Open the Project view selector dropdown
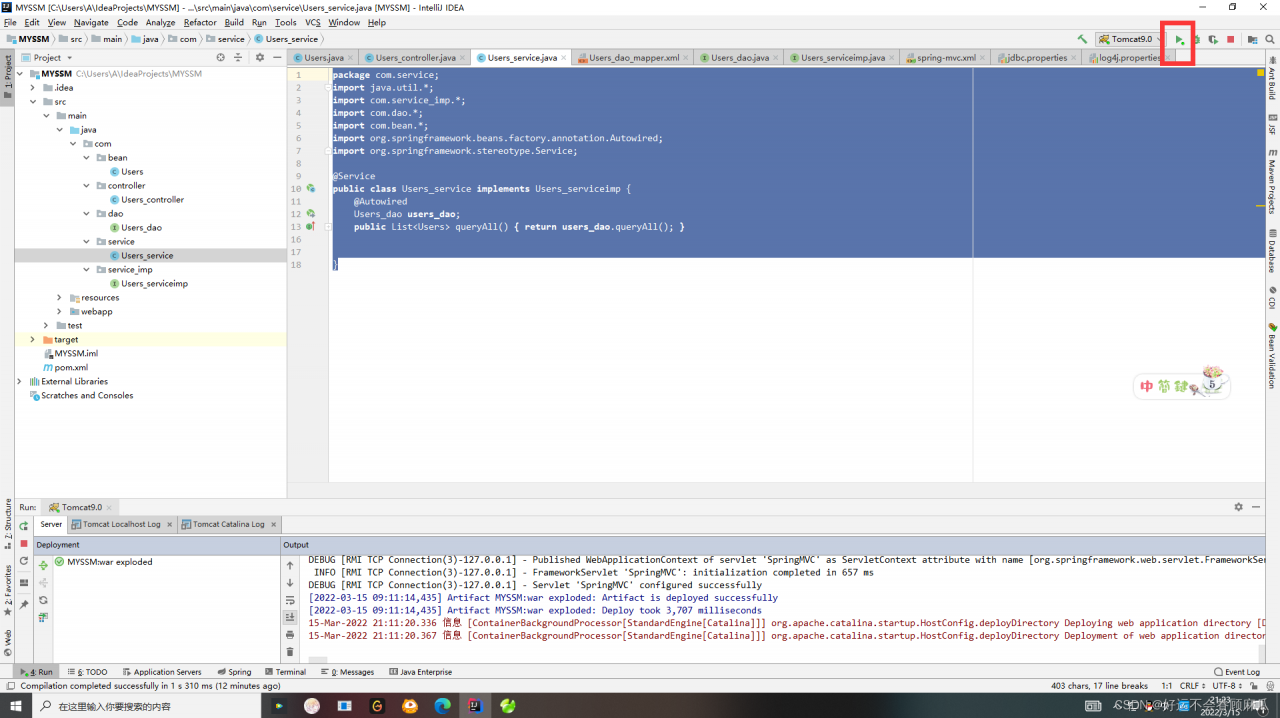 pyautogui.click(x=46, y=57)
